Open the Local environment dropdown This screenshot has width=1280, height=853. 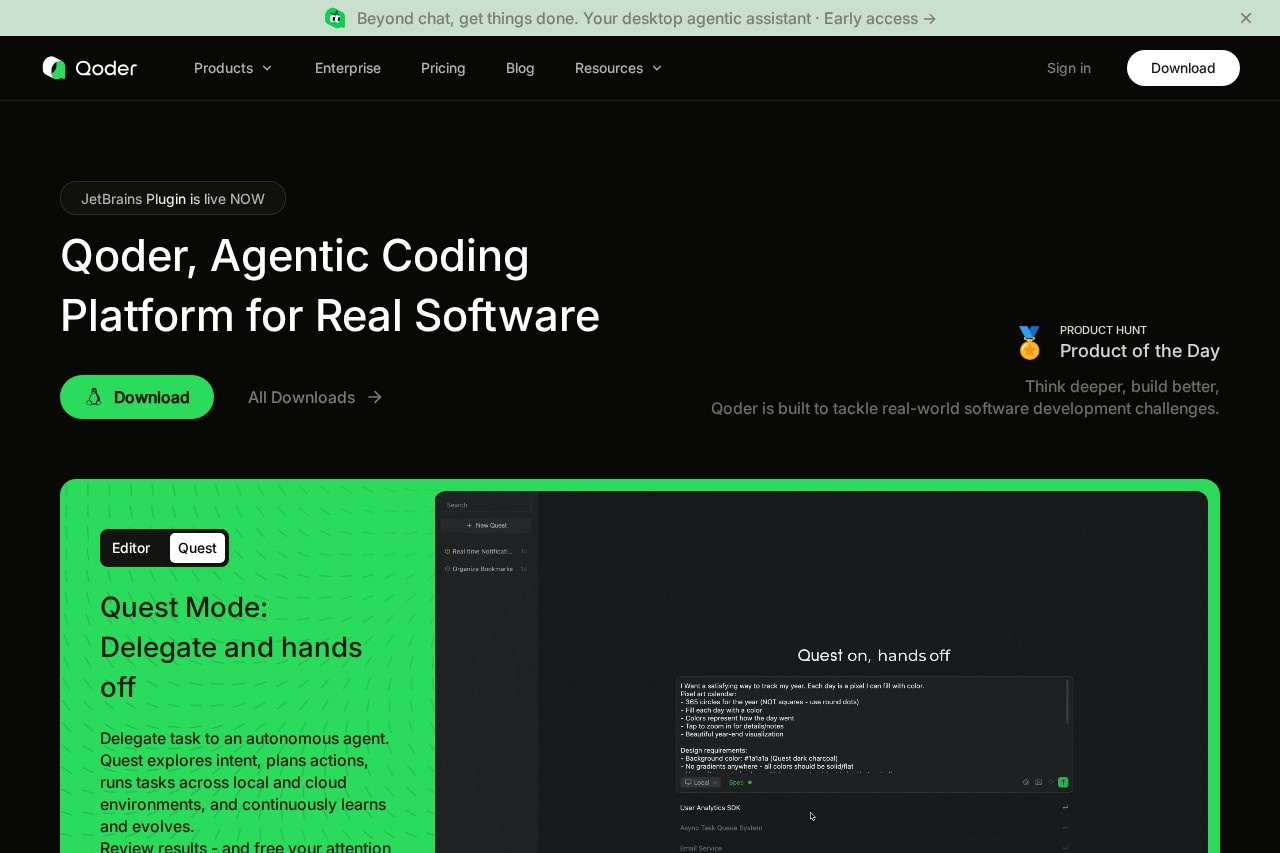point(700,782)
